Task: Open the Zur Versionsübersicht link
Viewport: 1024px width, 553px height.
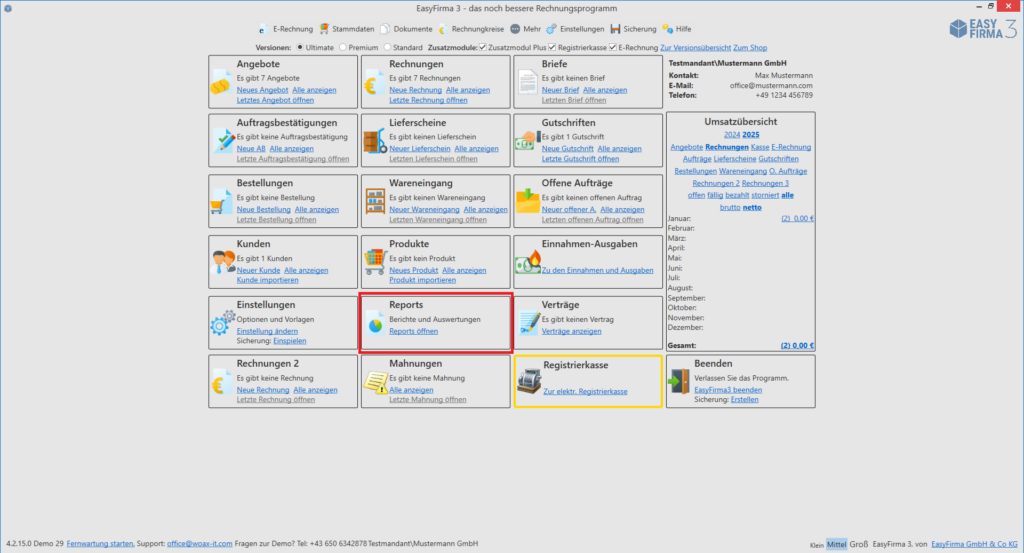Action: point(695,48)
